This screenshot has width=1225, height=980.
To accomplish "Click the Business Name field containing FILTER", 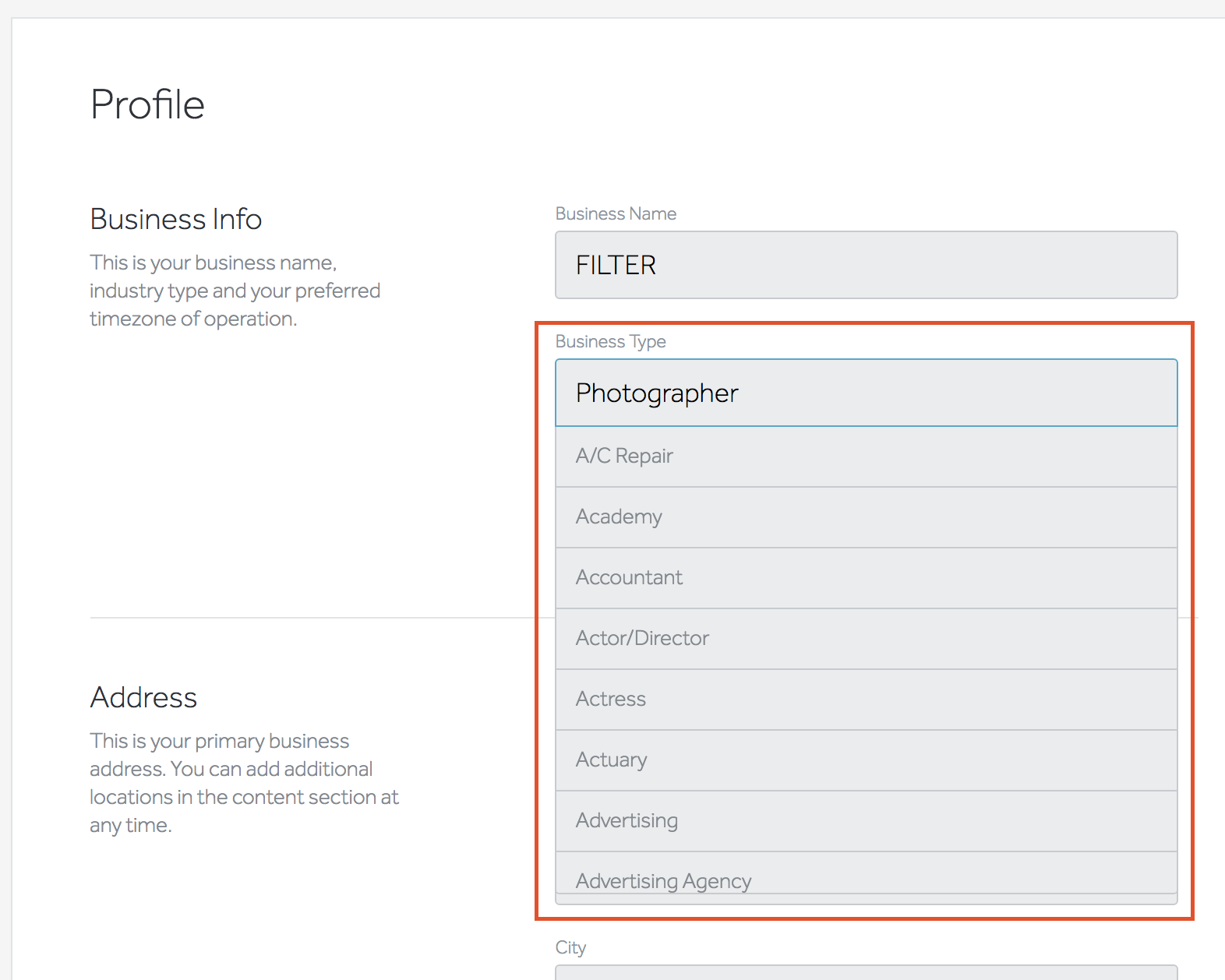I will pyautogui.click(x=865, y=265).
